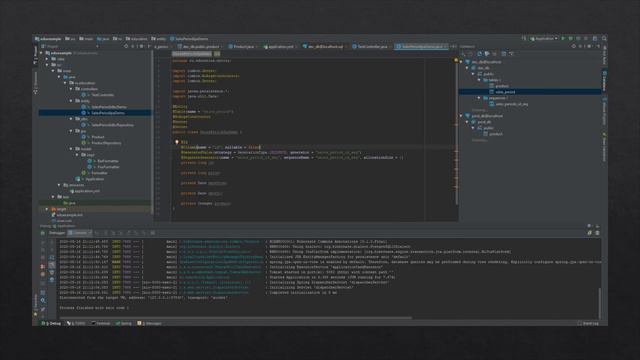Screen dimensions: 640x360
Task: Switch to the Console tab in Debug panel
Action: (x=80, y=233)
